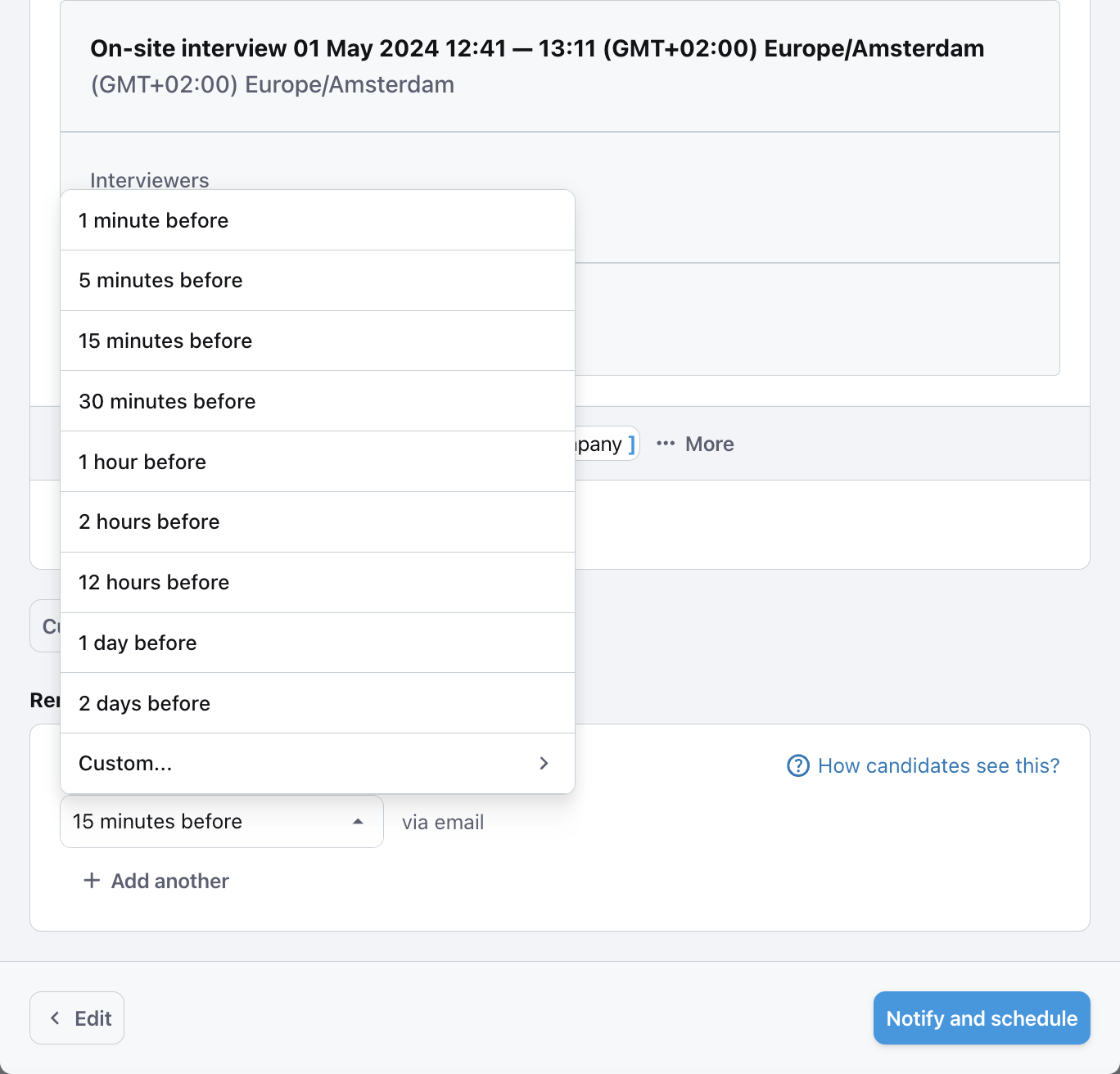The height and width of the screenshot is (1074, 1120).
Task: Select "30 minutes before" reminder
Action: click(318, 401)
